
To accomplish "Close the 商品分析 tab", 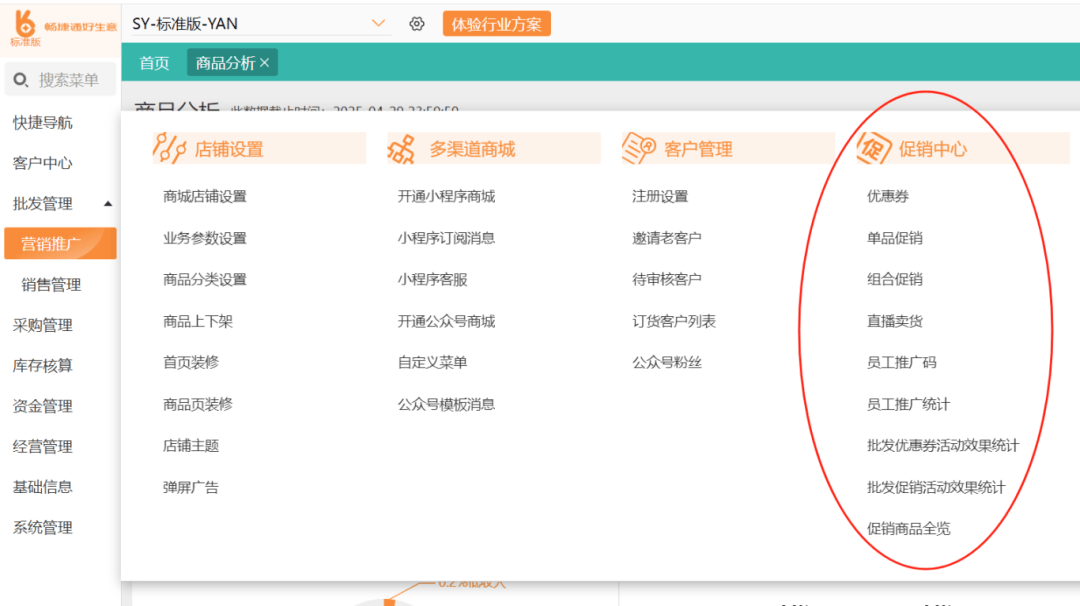I will coord(264,61).
